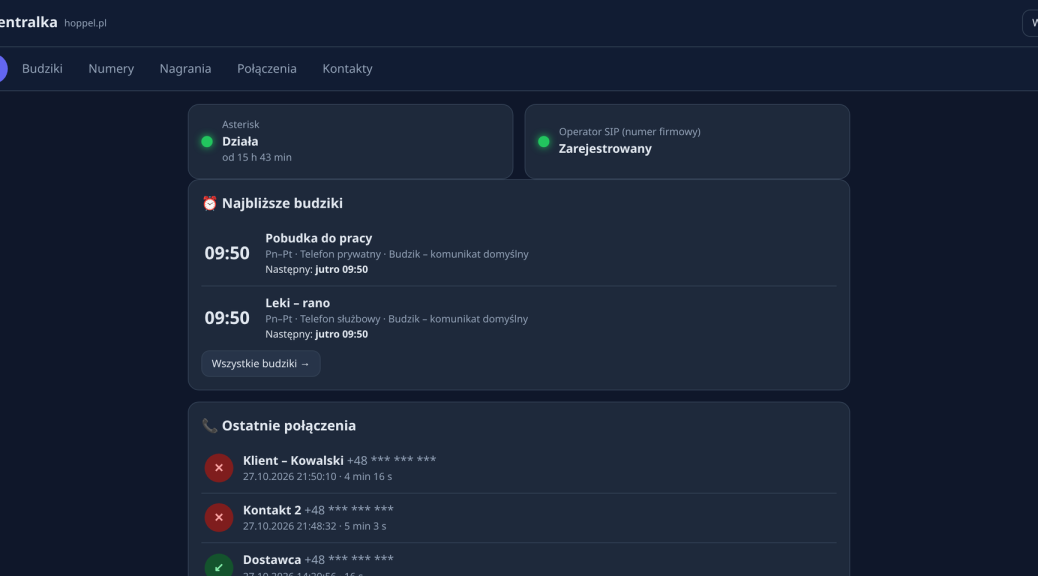Viewport: 1038px width, 576px height.
Task: Switch to the Numery tab
Action: (x=111, y=68)
